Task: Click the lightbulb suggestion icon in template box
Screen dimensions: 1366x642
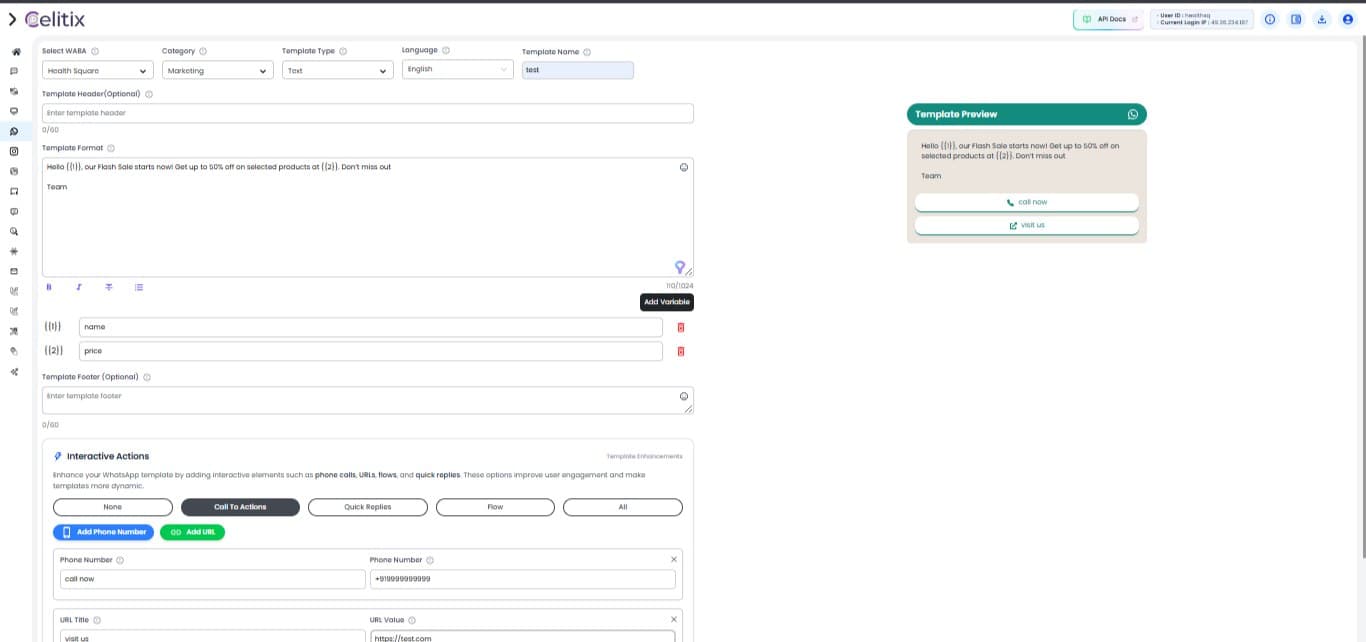Action: pyautogui.click(x=680, y=267)
